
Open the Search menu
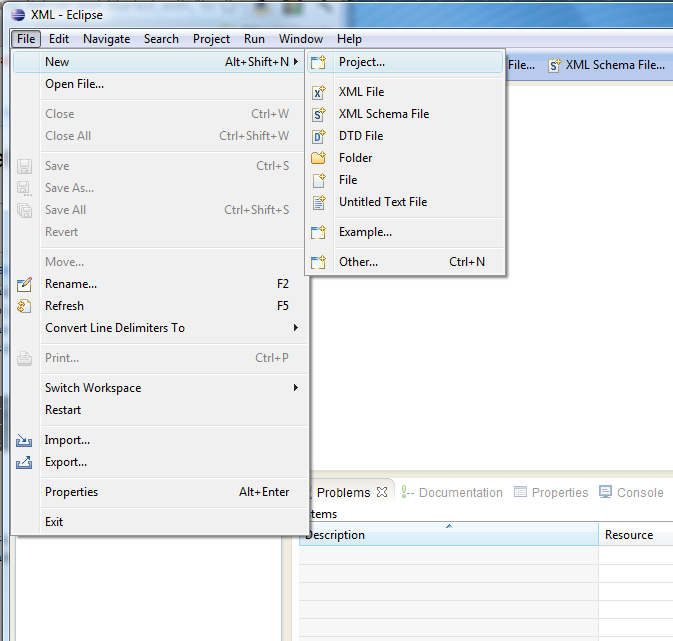[161, 39]
